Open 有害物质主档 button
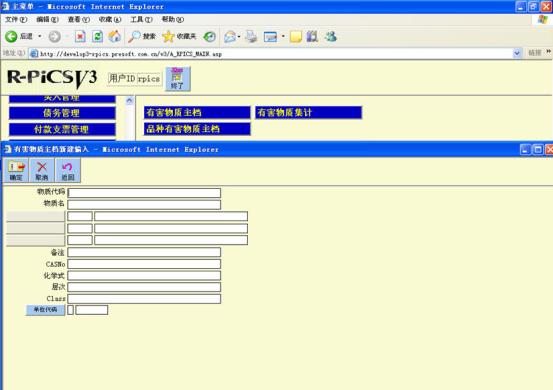 (x=197, y=112)
